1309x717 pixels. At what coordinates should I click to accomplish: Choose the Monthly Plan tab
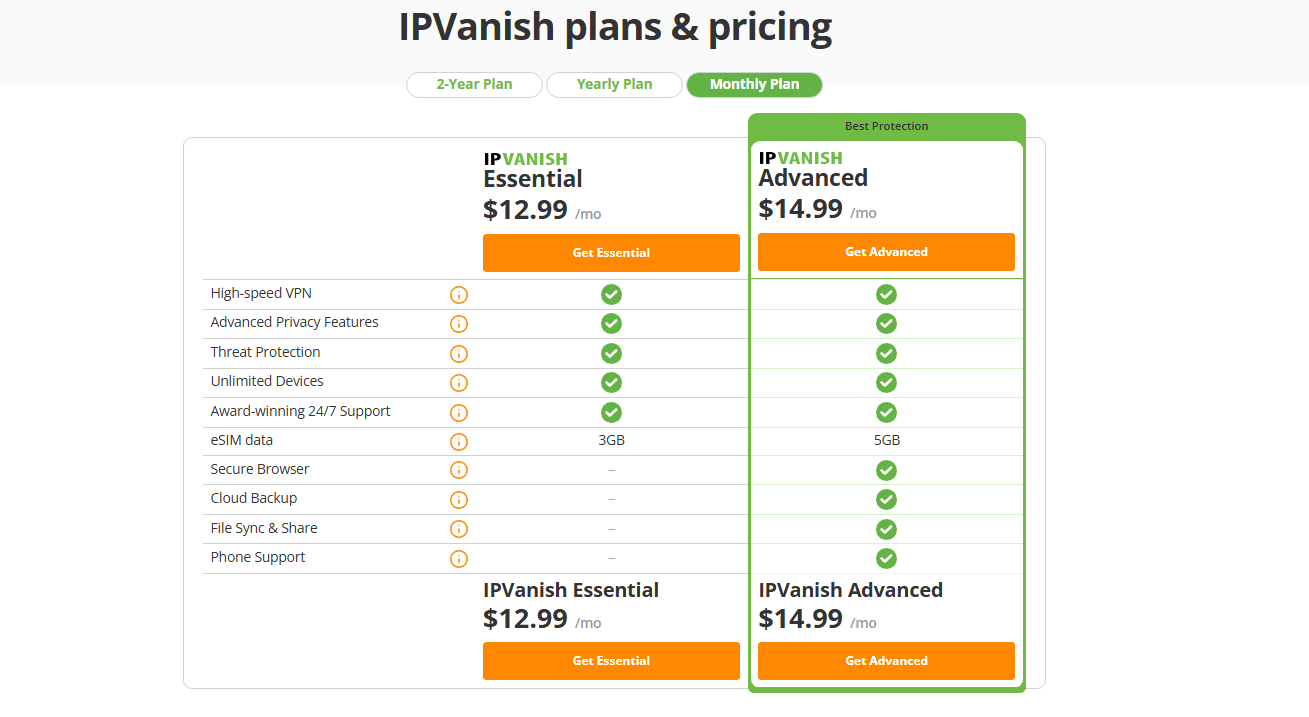click(754, 85)
